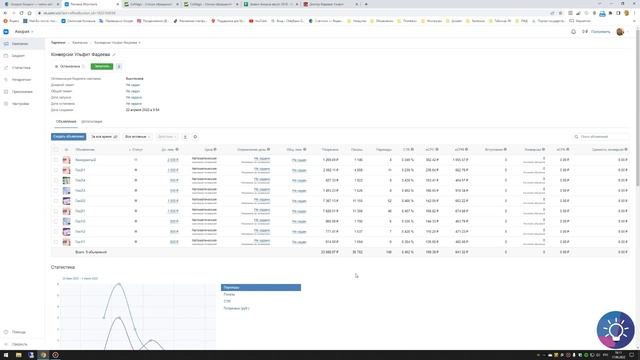Viewport: 640px width, 360px height.
Task: Click the ad search input field
Action: pos(600,137)
